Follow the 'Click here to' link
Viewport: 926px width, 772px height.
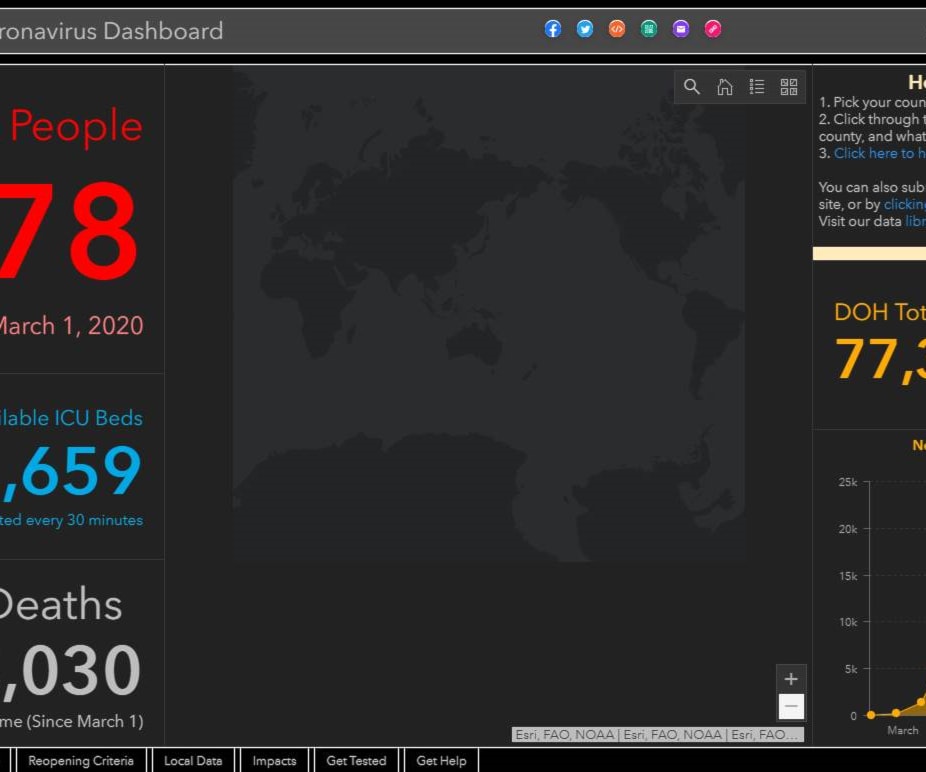coord(879,154)
